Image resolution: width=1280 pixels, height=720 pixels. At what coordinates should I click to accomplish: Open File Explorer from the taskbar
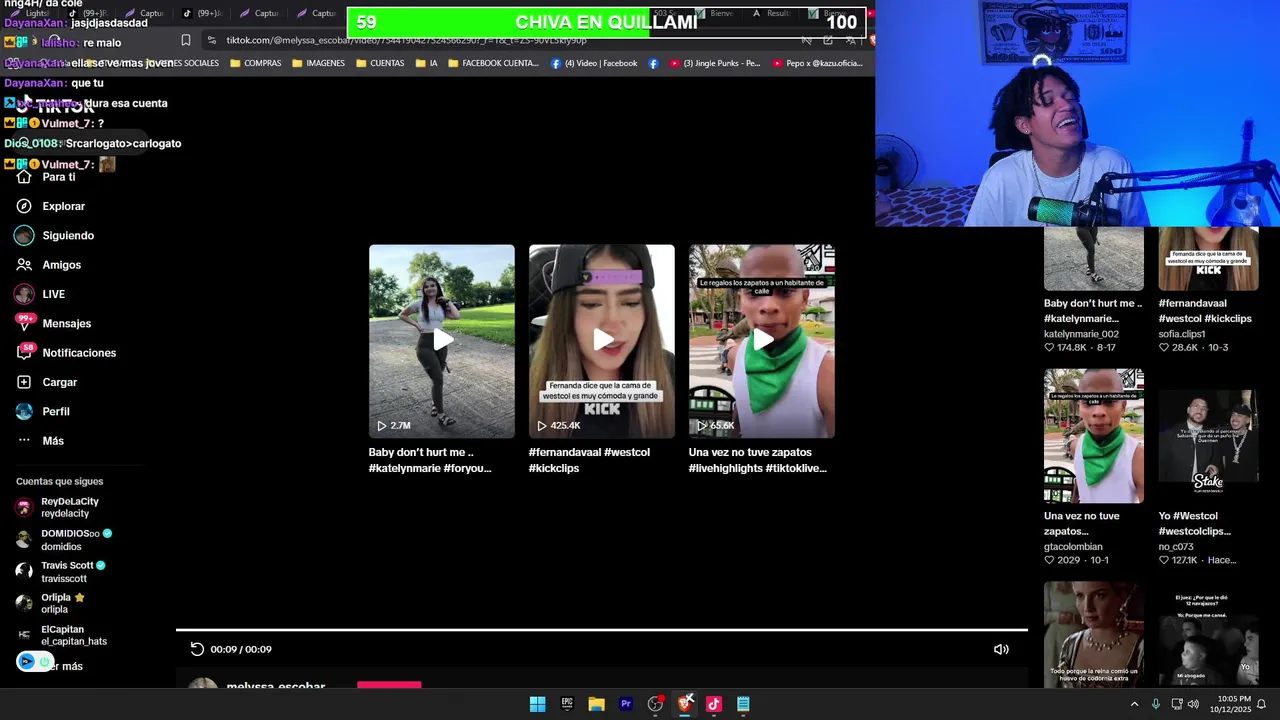596,704
